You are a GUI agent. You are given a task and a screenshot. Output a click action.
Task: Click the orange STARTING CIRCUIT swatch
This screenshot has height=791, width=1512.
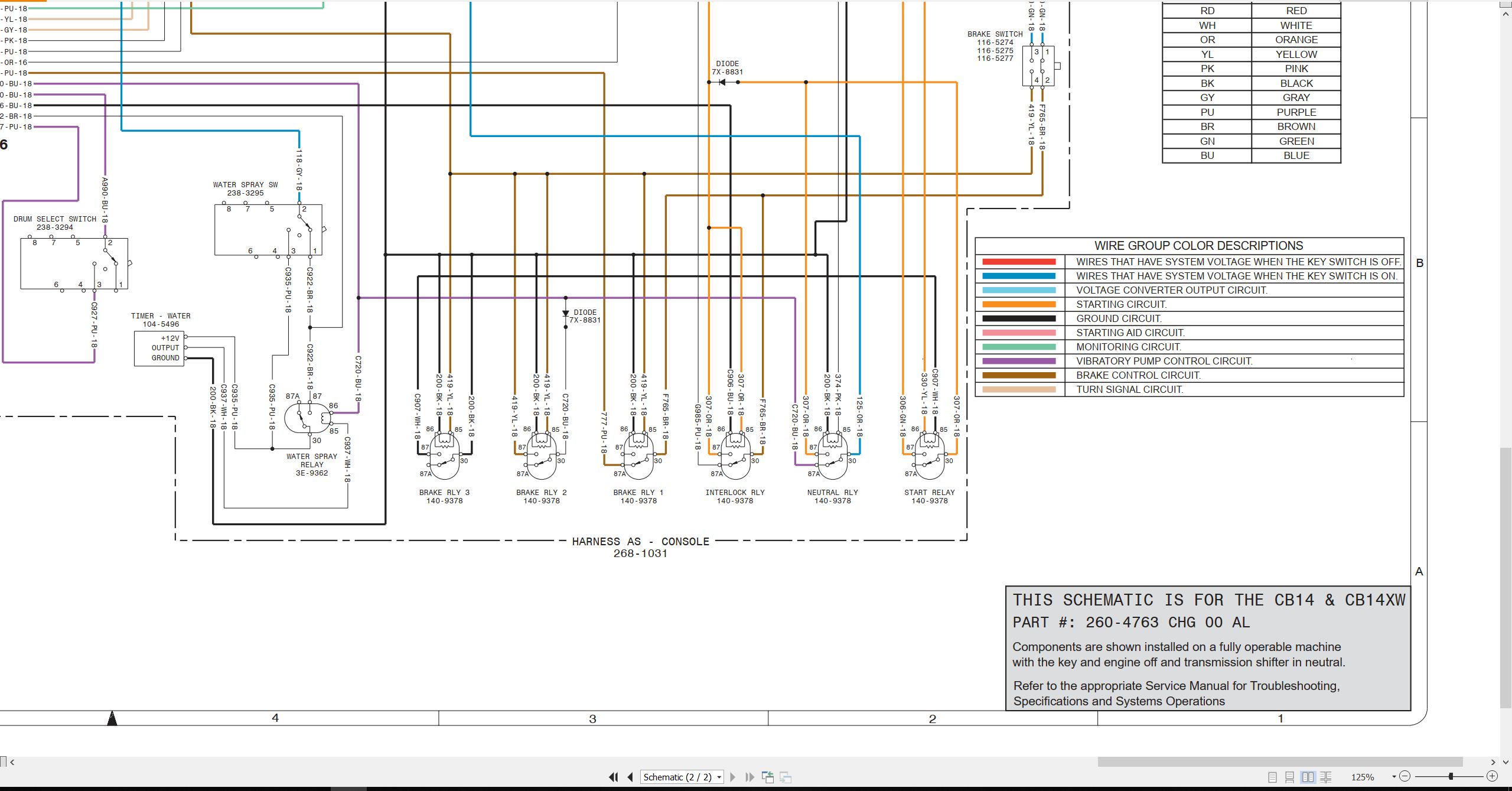pos(1019,304)
